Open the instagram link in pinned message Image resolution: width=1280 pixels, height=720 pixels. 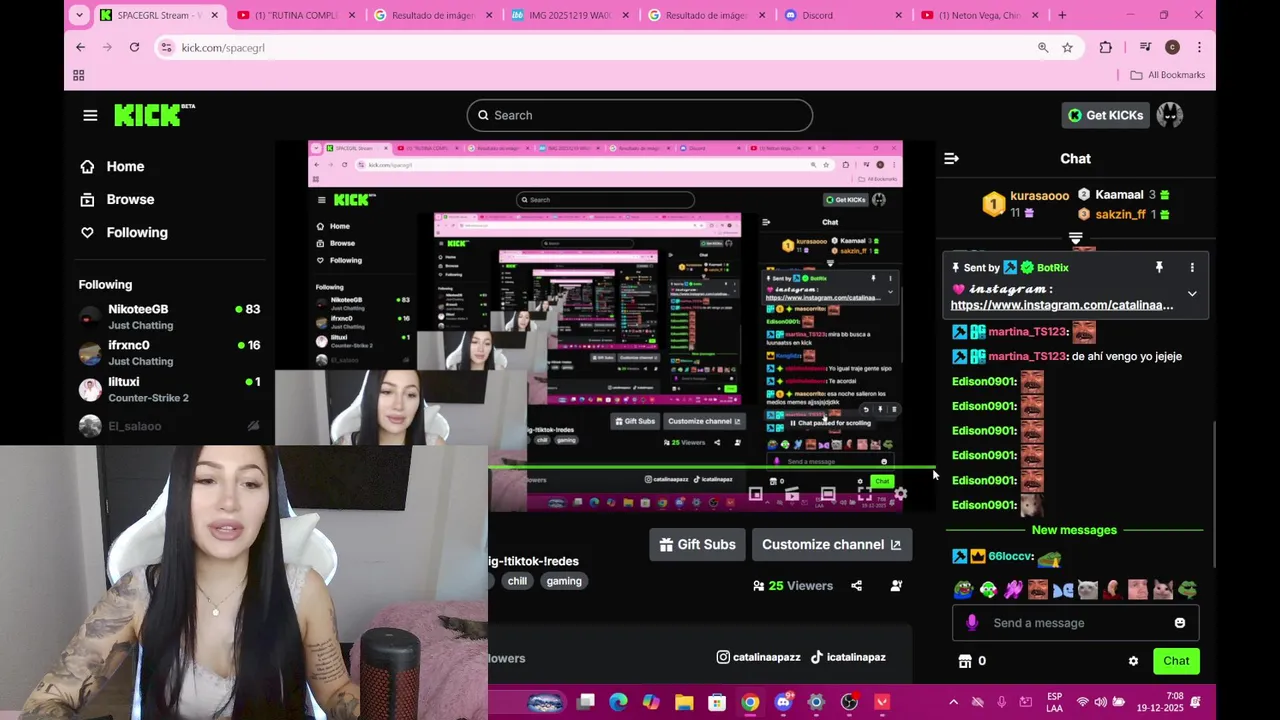(1062, 305)
